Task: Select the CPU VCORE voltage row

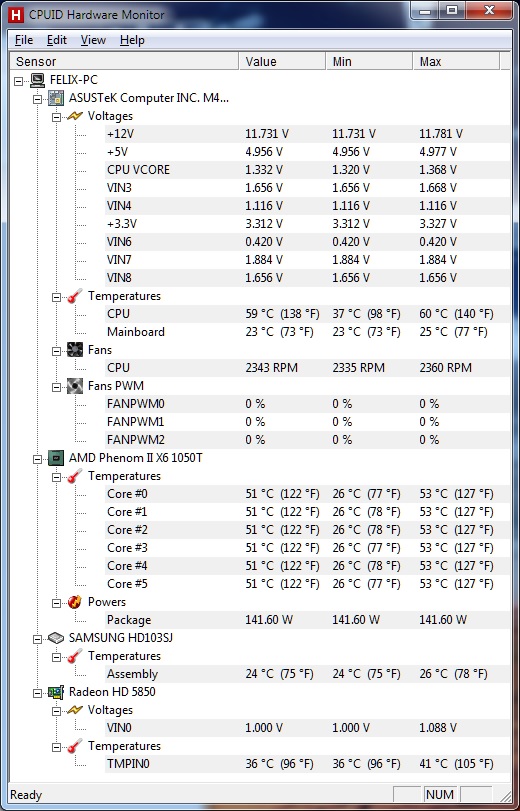Action: pos(307,170)
